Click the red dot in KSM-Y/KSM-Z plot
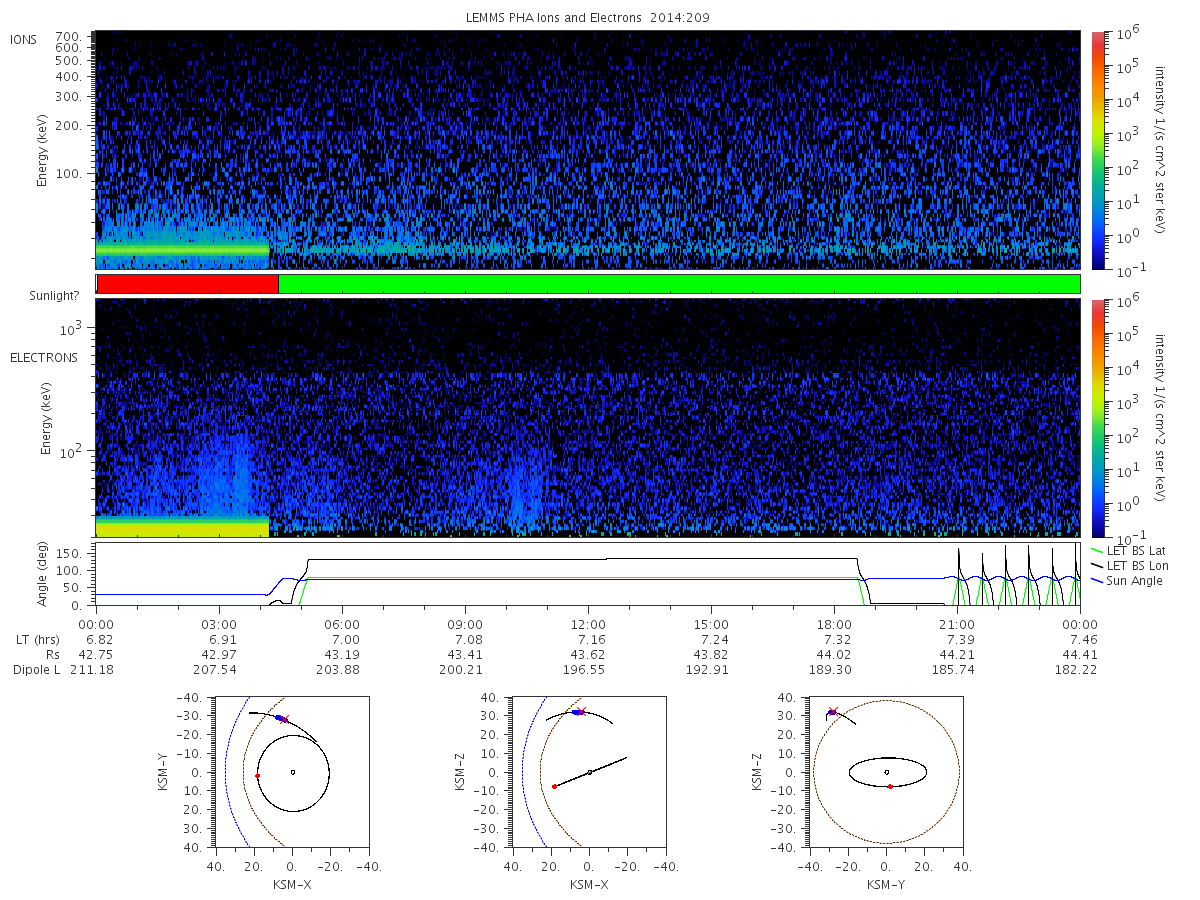 coord(889,787)
